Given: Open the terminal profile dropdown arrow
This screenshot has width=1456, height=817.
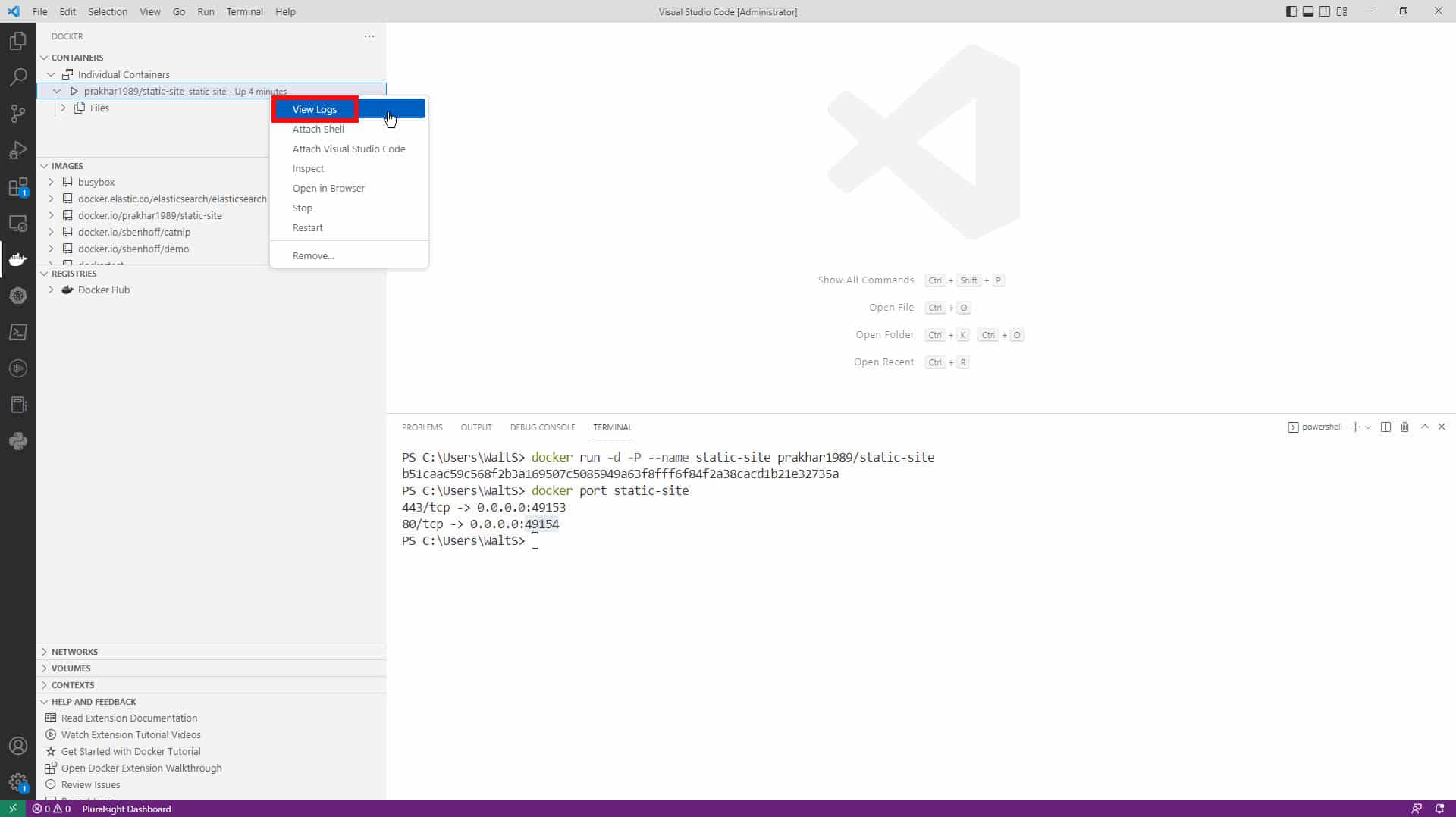Looking at the screenshot, I should click(x=1370, y=427).
